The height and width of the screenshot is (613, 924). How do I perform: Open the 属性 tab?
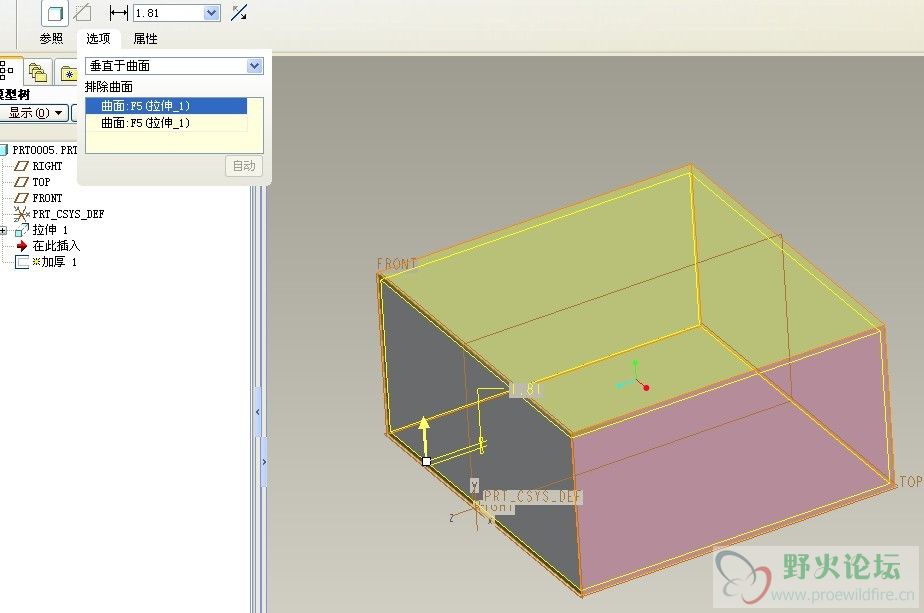(146, 39)
